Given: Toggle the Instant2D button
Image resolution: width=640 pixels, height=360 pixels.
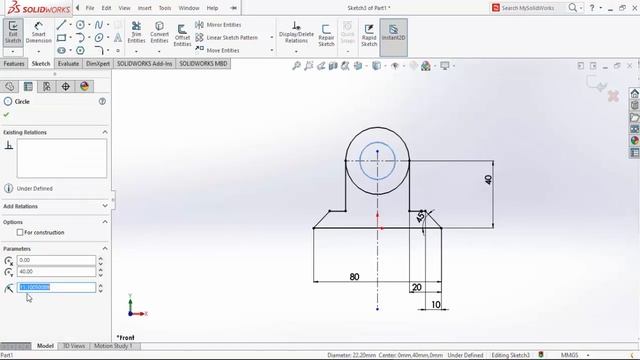Looking at the screenshot, I should coord(393,37).
